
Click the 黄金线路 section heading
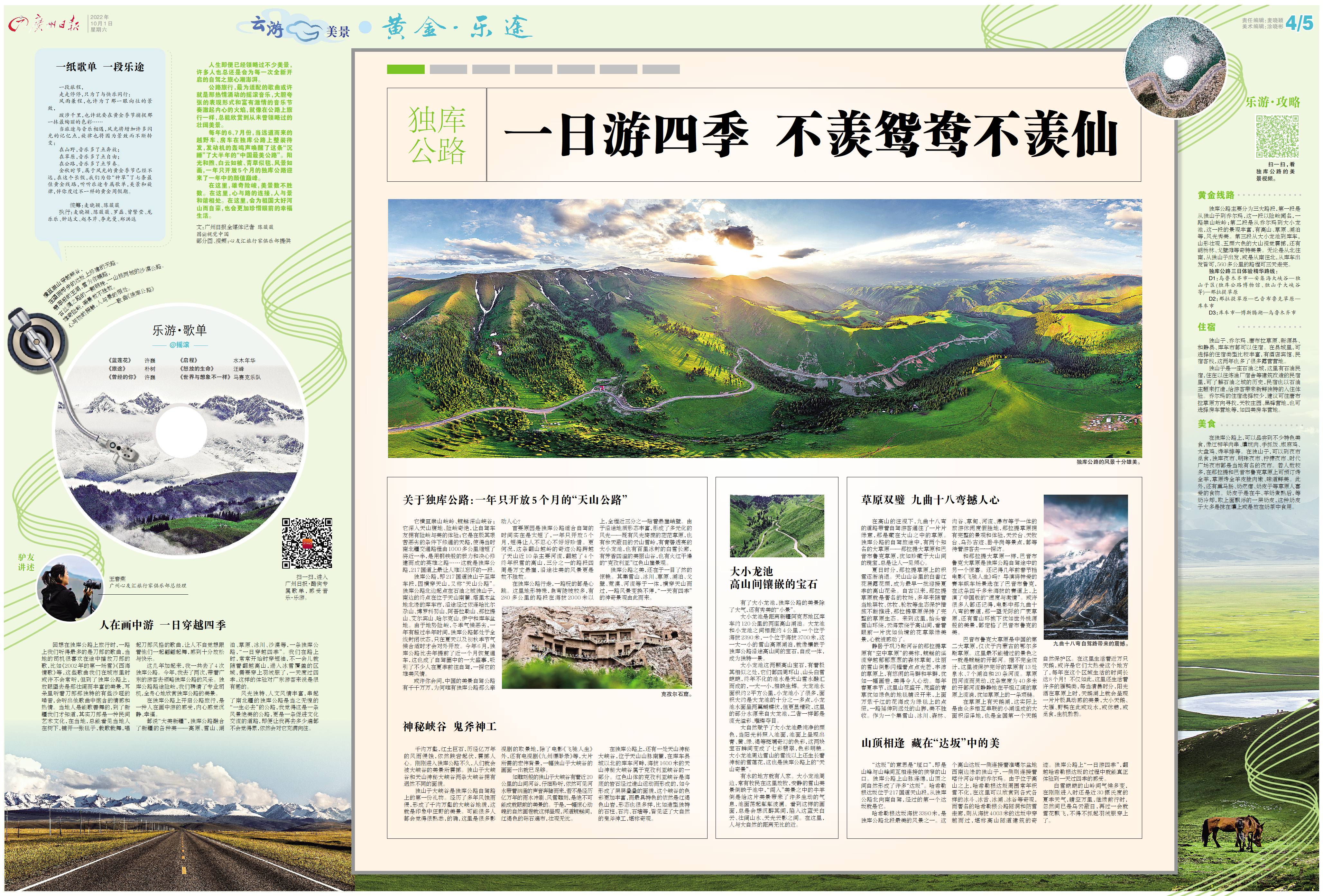1216,195
